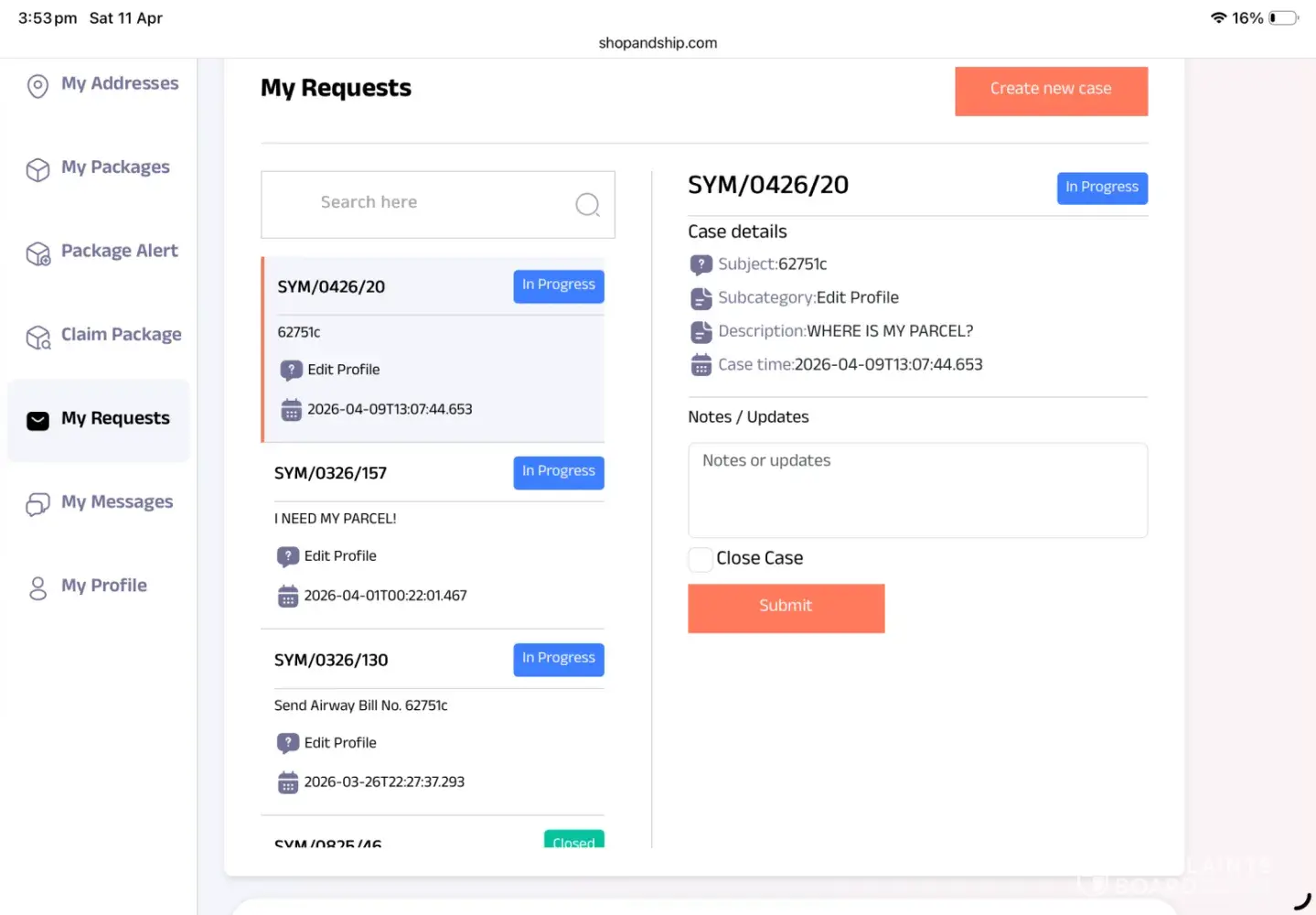Screen dimensions: 1316x915
Task: Submit the case update
Action: [786, 608]
